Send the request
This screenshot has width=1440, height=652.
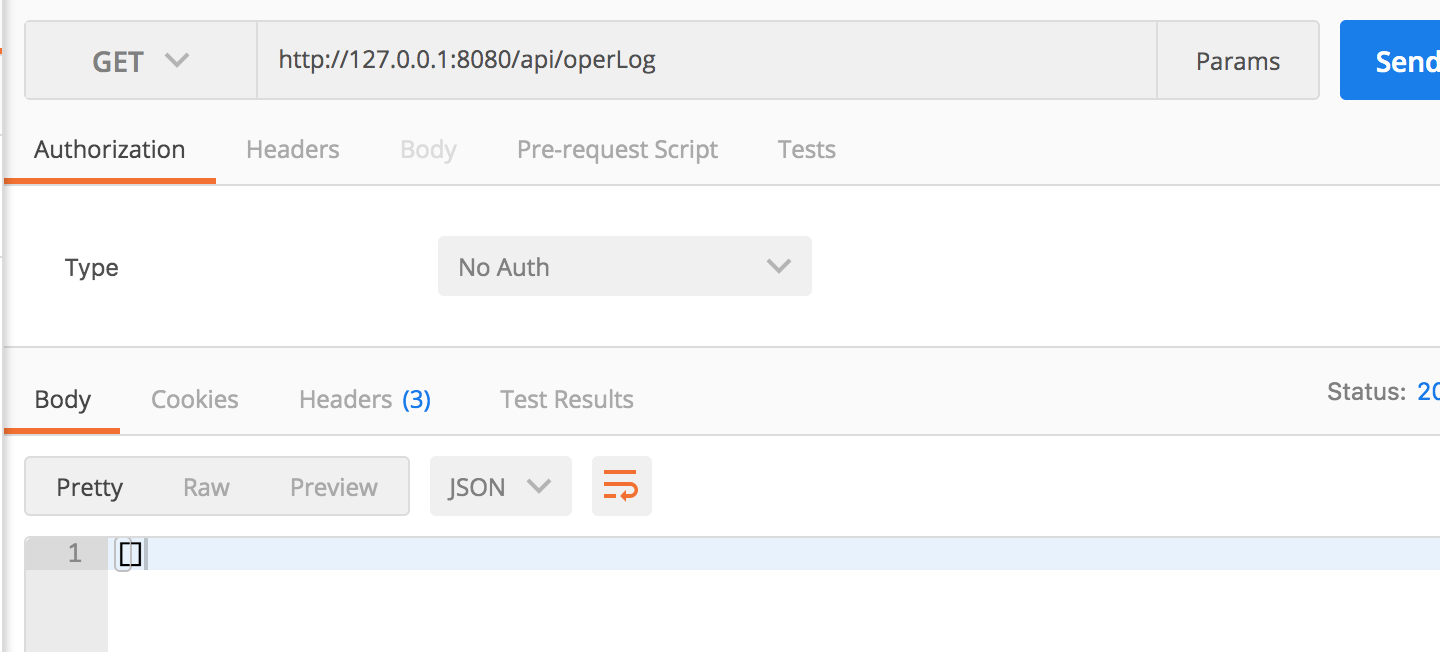(x=1395, y=61)
